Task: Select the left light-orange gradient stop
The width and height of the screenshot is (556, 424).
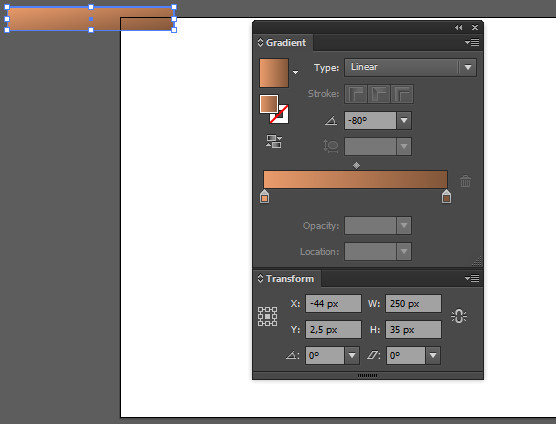Action: point(265,196)
